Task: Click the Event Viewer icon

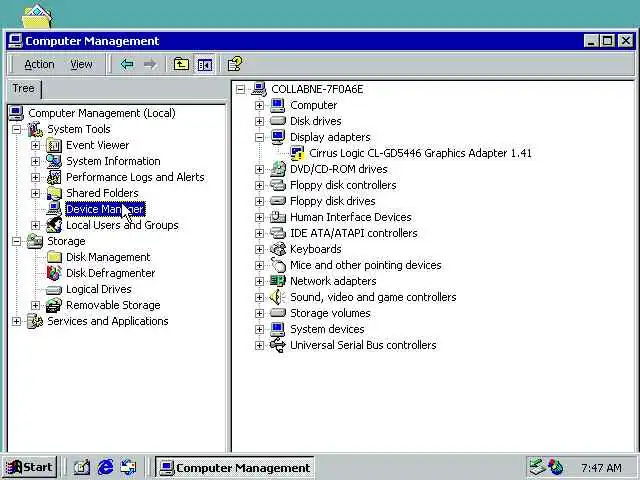Action: [x=54, y=145]
